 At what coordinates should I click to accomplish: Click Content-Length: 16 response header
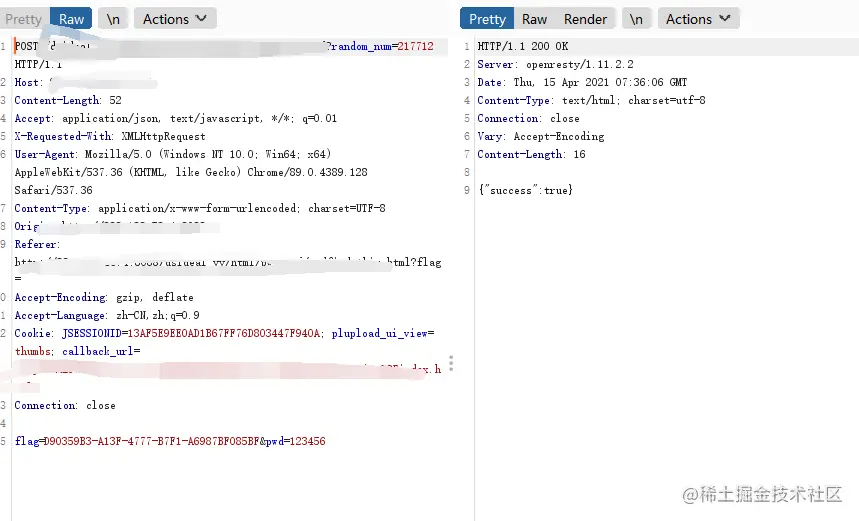coord(531,154)
